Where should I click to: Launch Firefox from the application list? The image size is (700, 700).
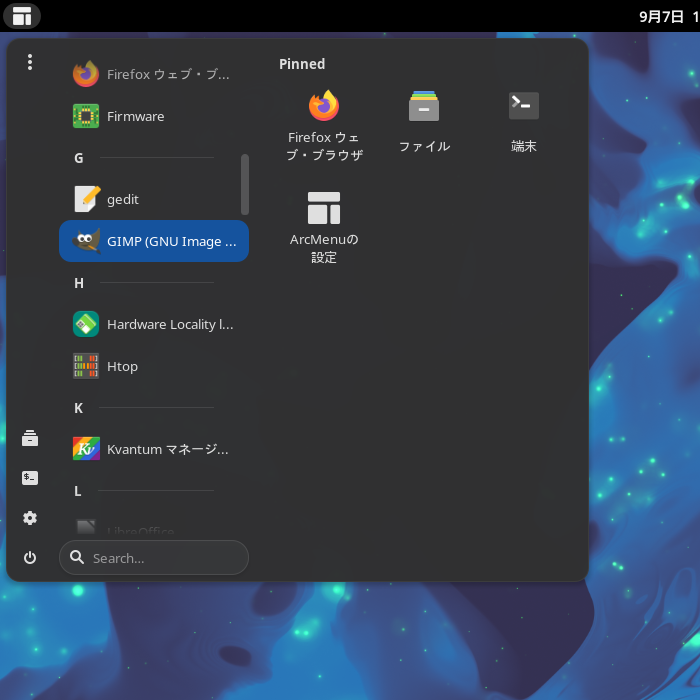point(154,74)
